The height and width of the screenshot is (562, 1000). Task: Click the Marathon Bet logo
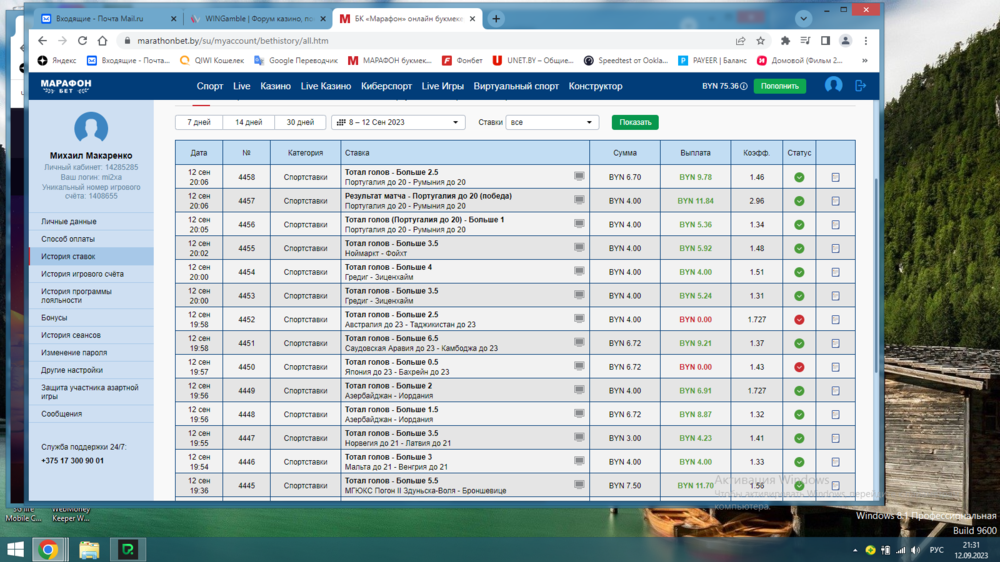click(x=66, y=86)
